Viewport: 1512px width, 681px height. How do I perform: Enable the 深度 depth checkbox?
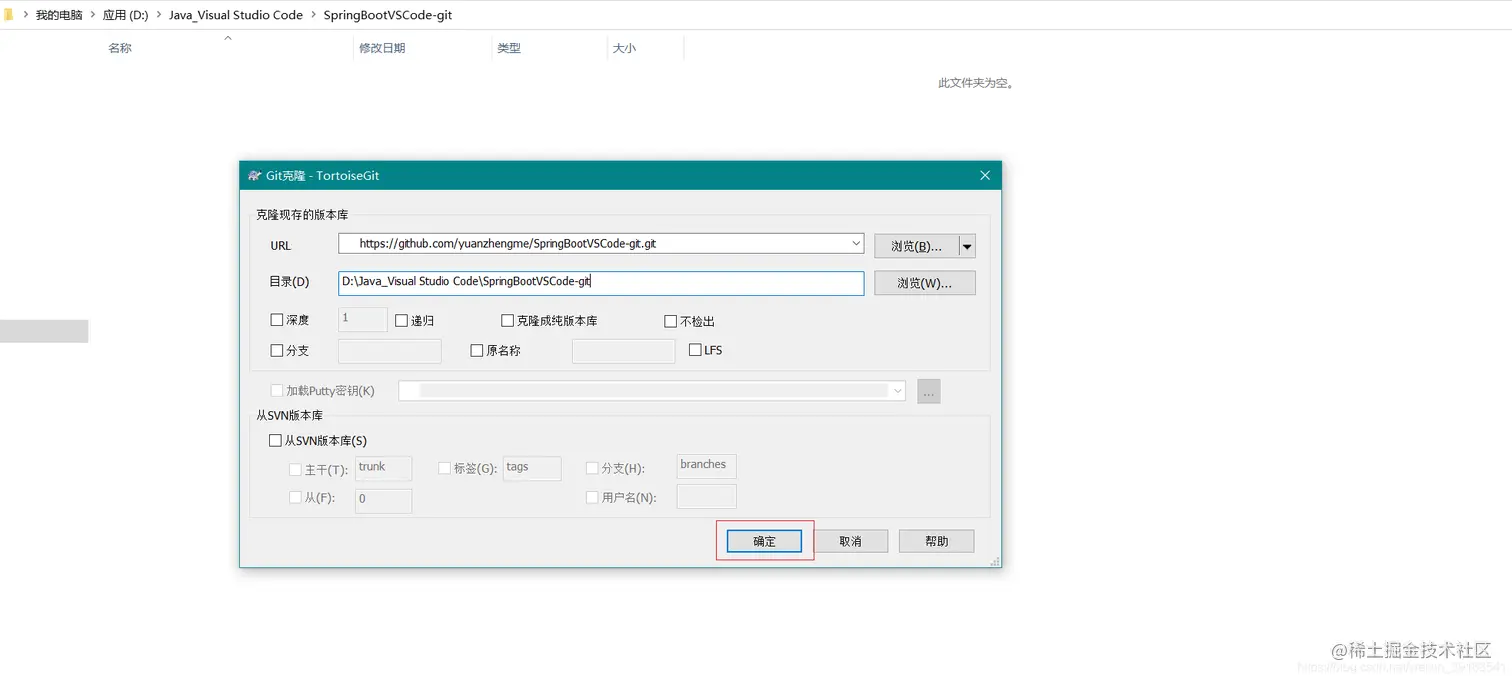[x=277, y=320]
